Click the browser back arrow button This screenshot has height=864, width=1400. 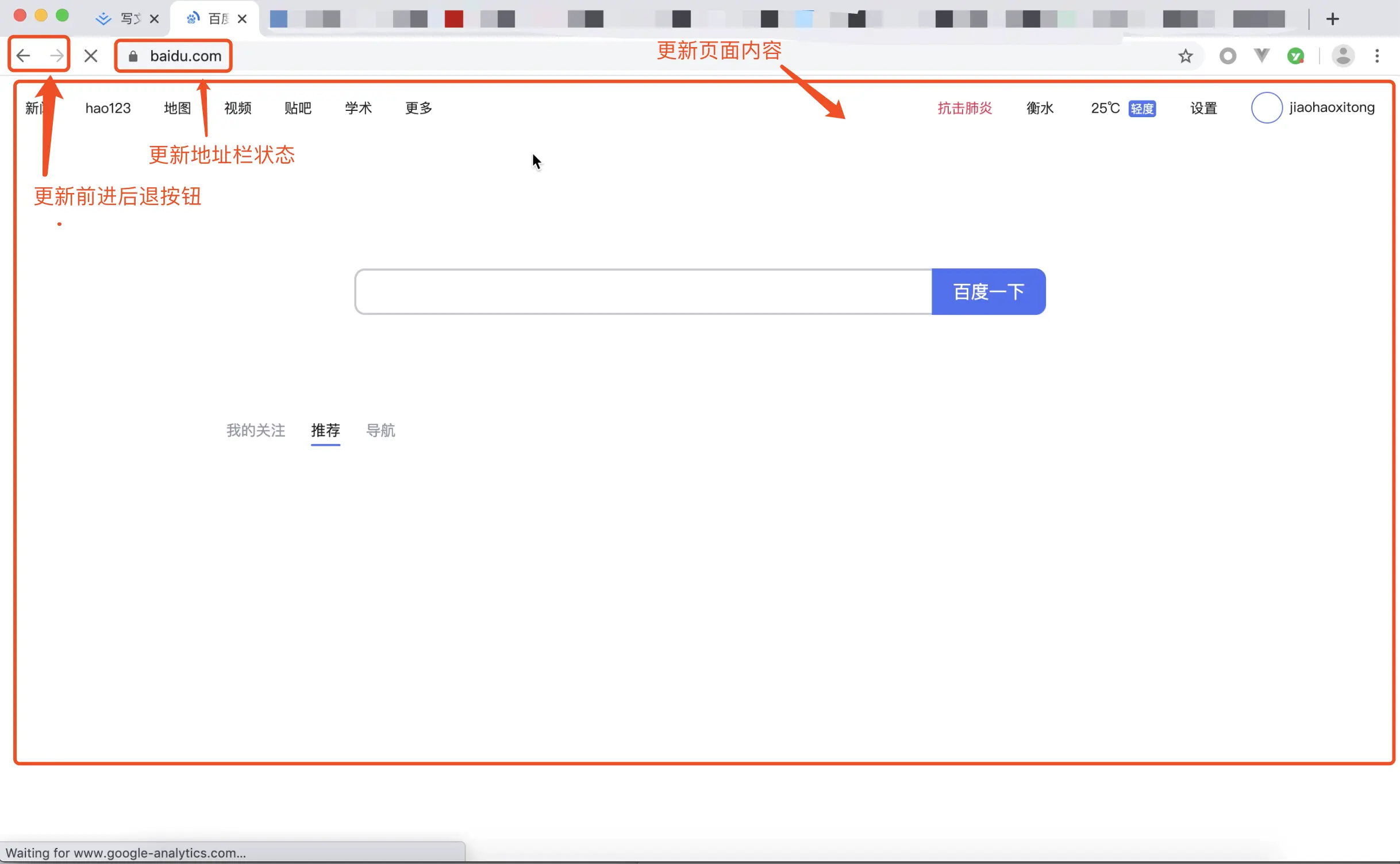23,56
